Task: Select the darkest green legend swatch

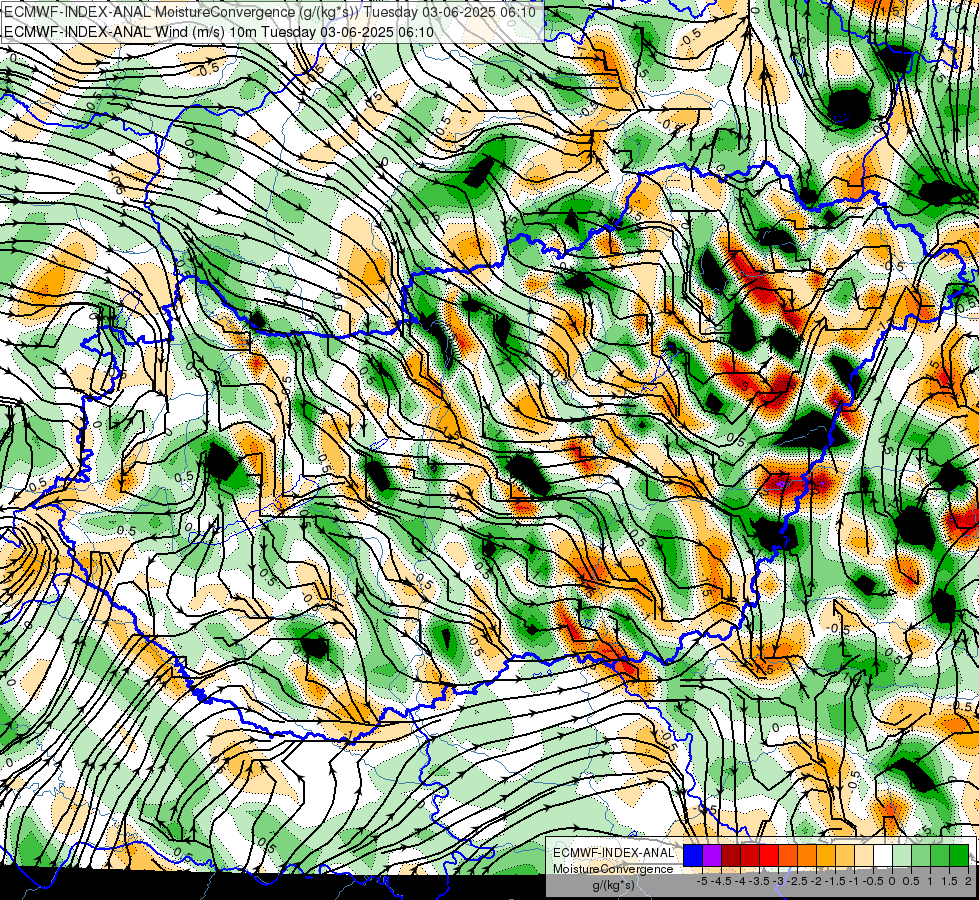Action: [x=959, y=855]
